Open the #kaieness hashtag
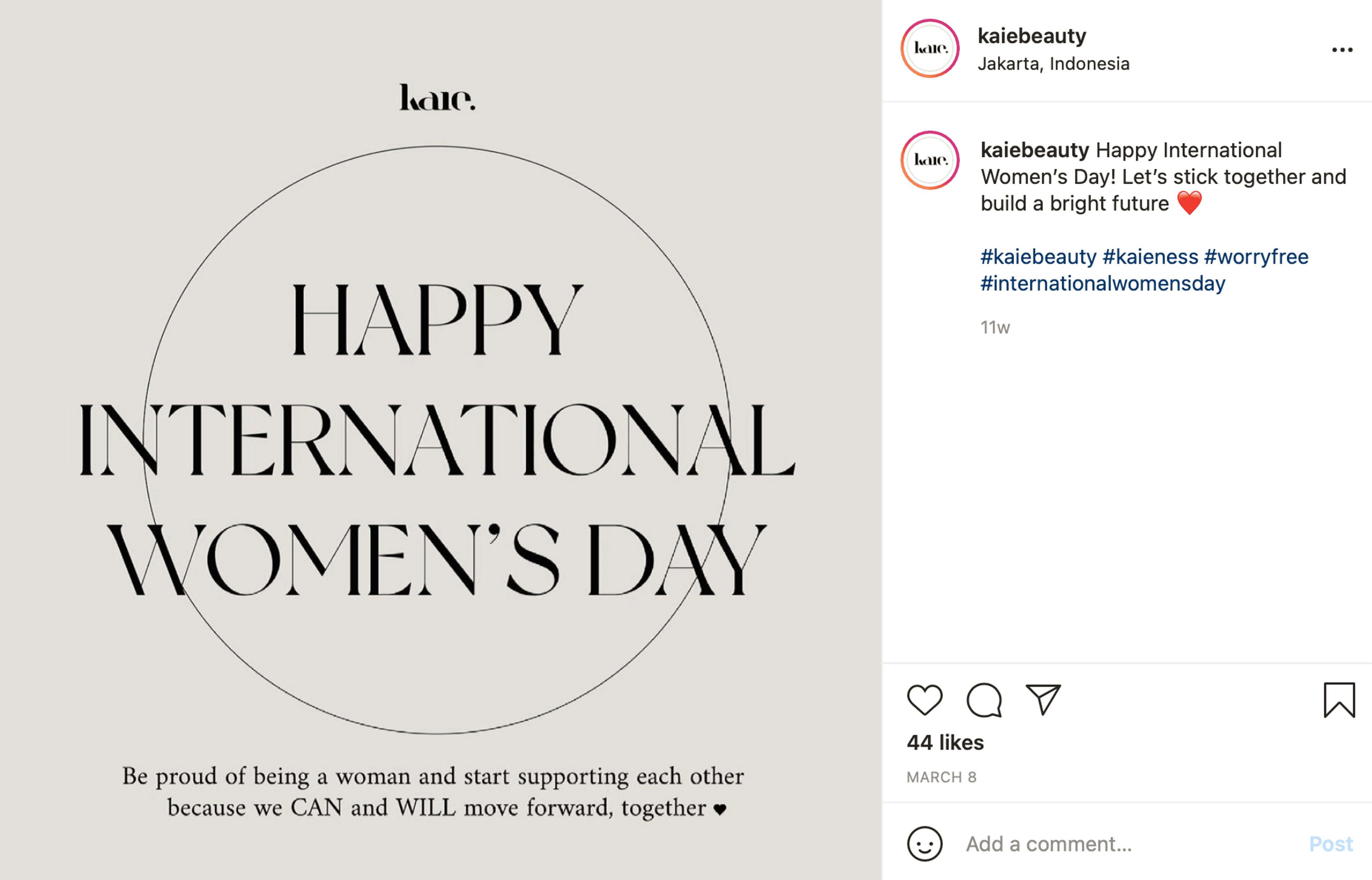The height and width of the screenshot is (880, 1372). [x=1150, y=257]
